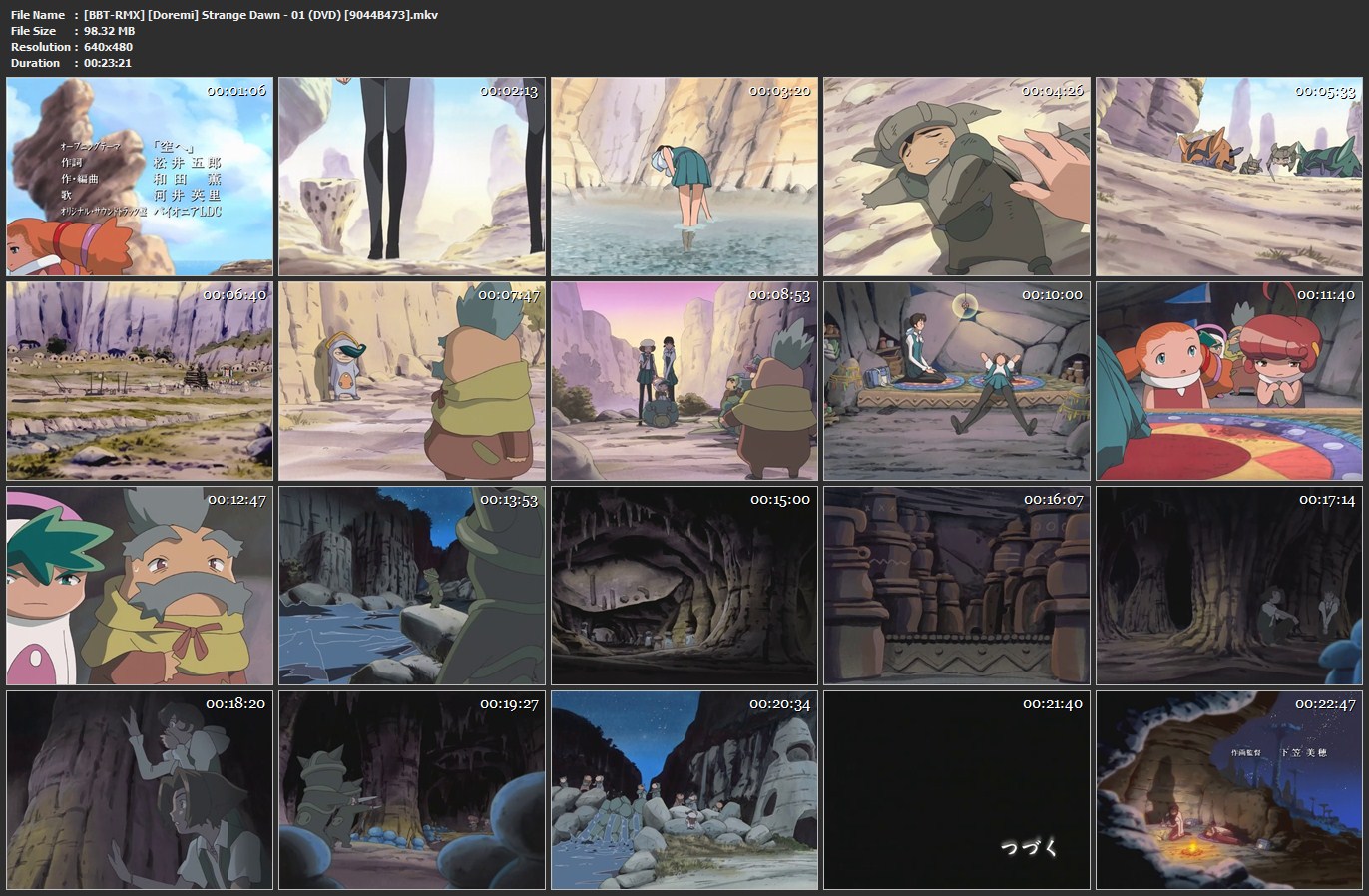
Task: Open the frame at 00:03:20
Action: (x=684, y=177)
